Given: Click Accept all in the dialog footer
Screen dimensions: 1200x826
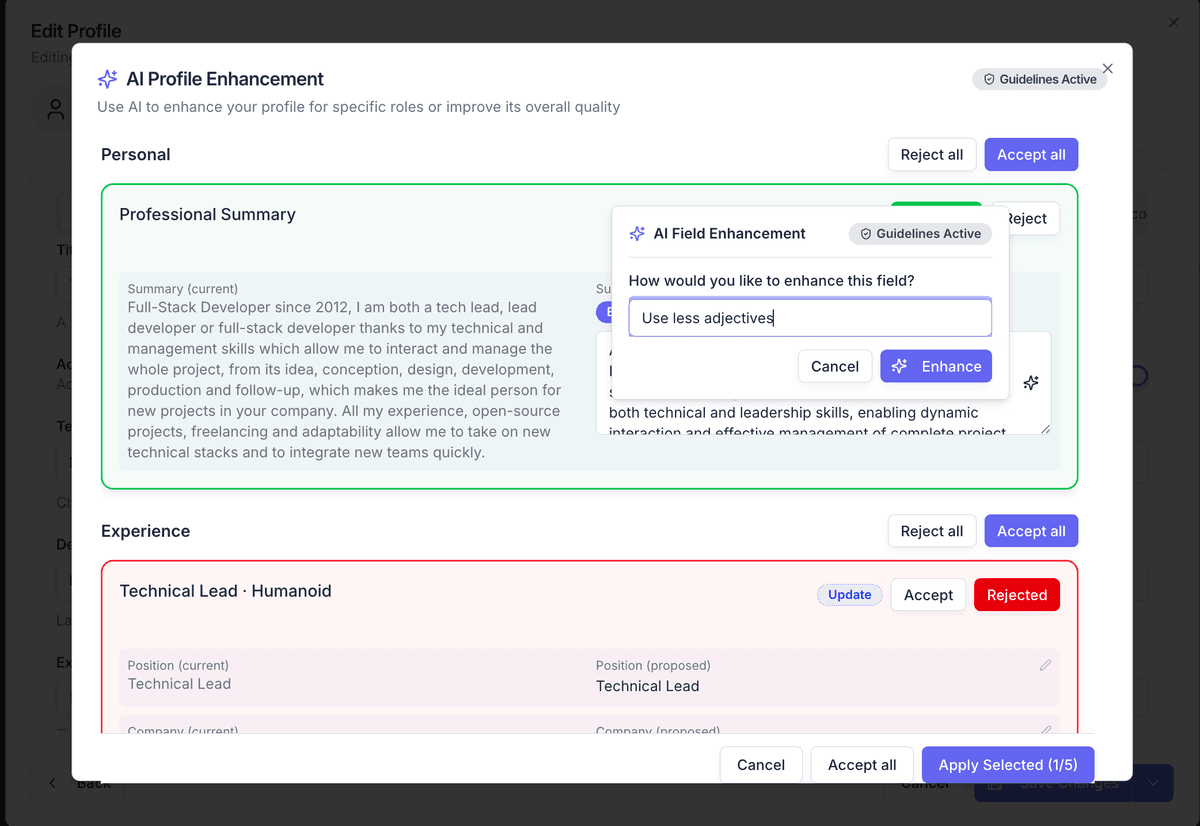Looking at the screenshot, I should (861, 765).
